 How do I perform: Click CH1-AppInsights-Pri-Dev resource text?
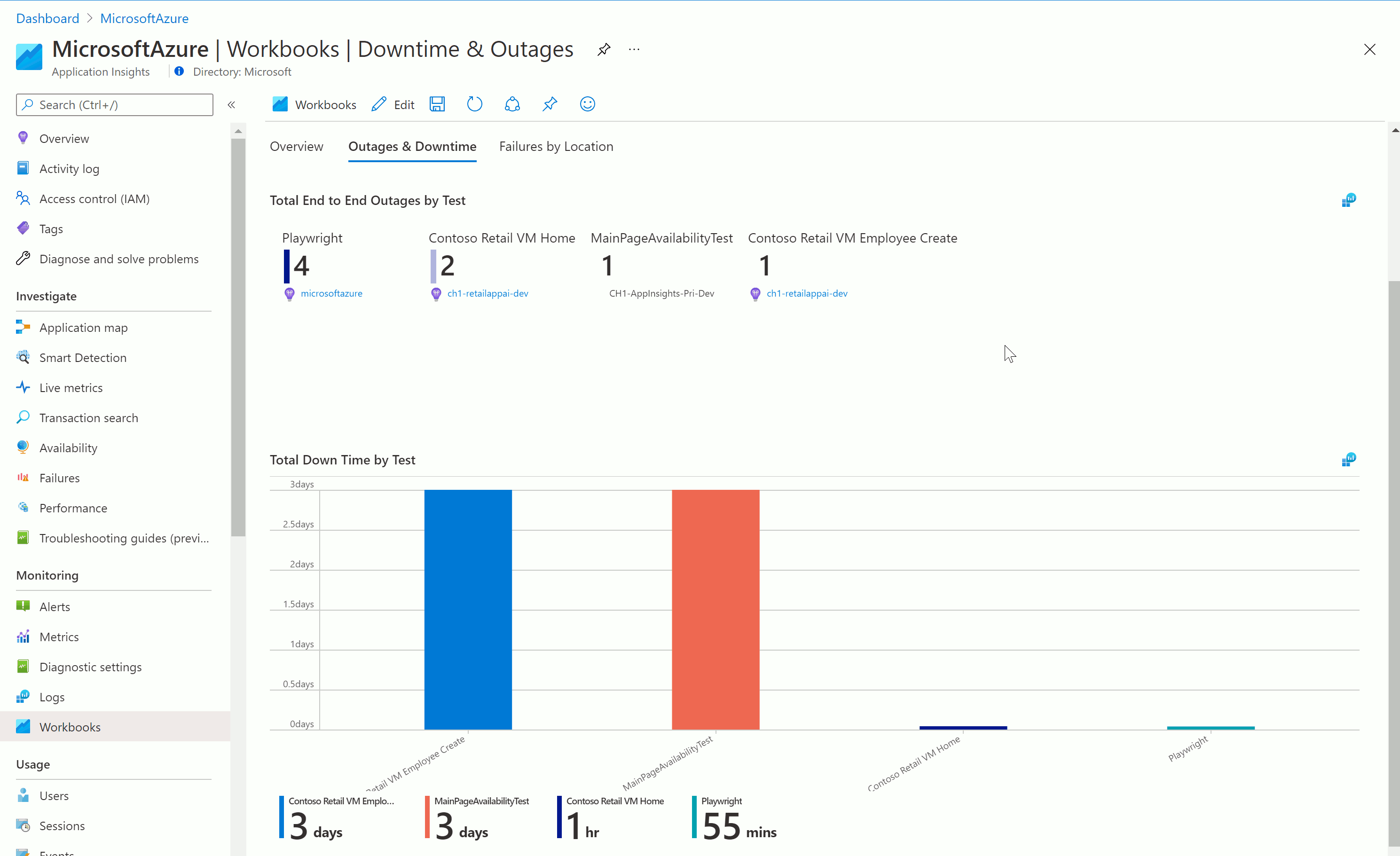[661, 294]
